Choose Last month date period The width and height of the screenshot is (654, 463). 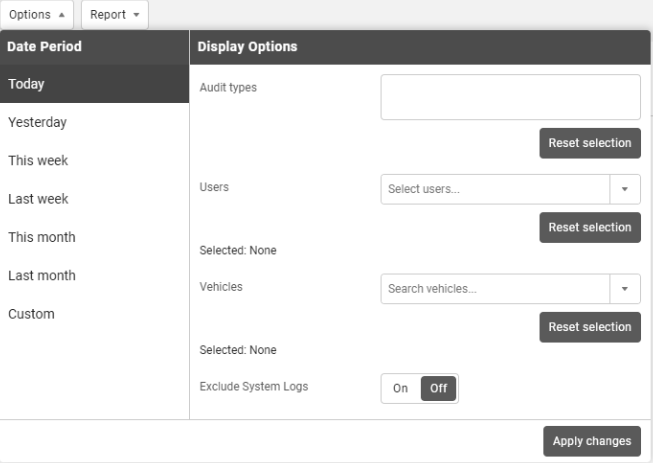[x=94, y=275]
